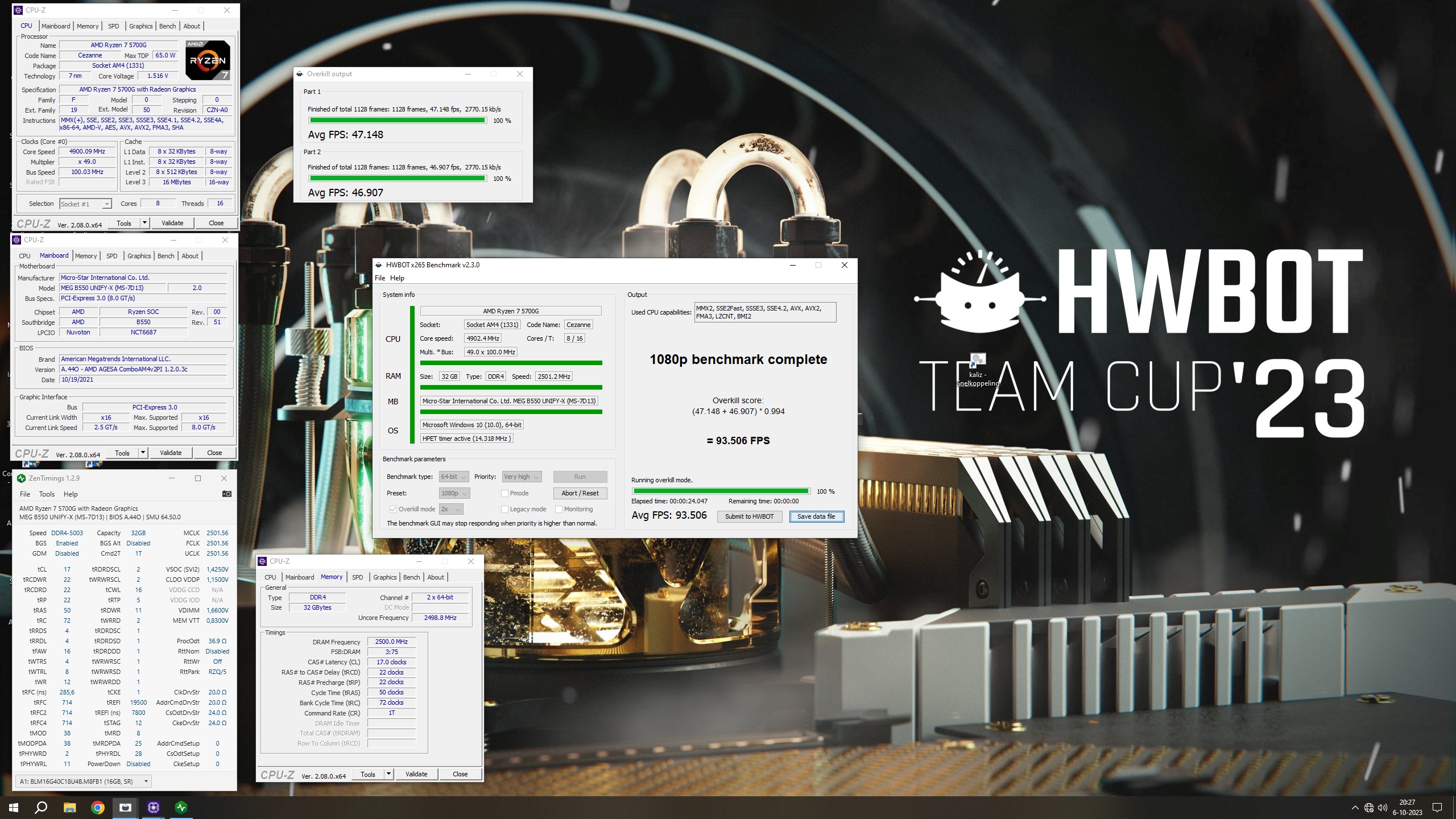Screen dimensions: 1456x819
Task: Switch to CPU-Z taskbar icon
Action: 154,807
